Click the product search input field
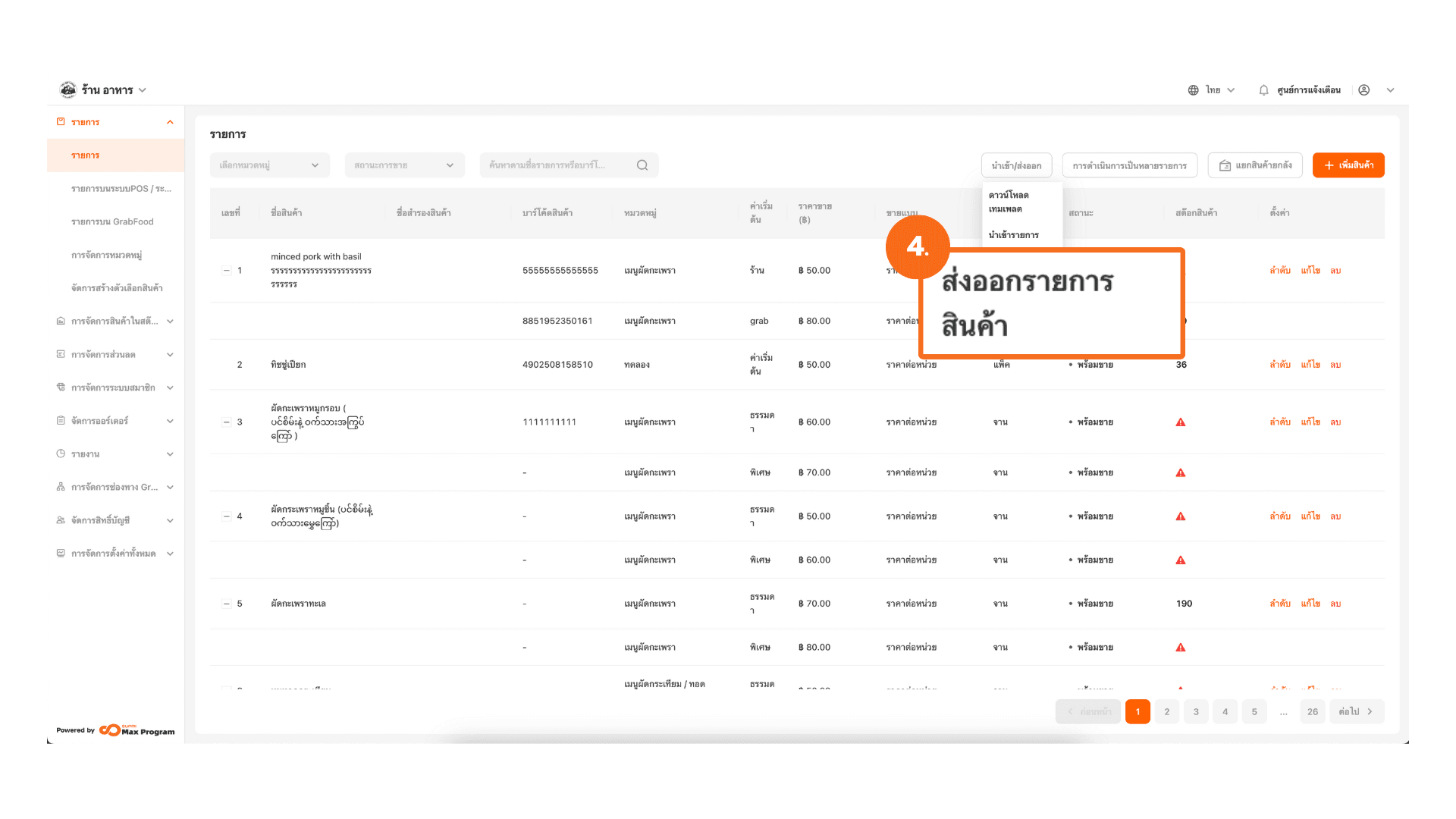The height and width of the screenshot is (819, 1456). (557, 165)
